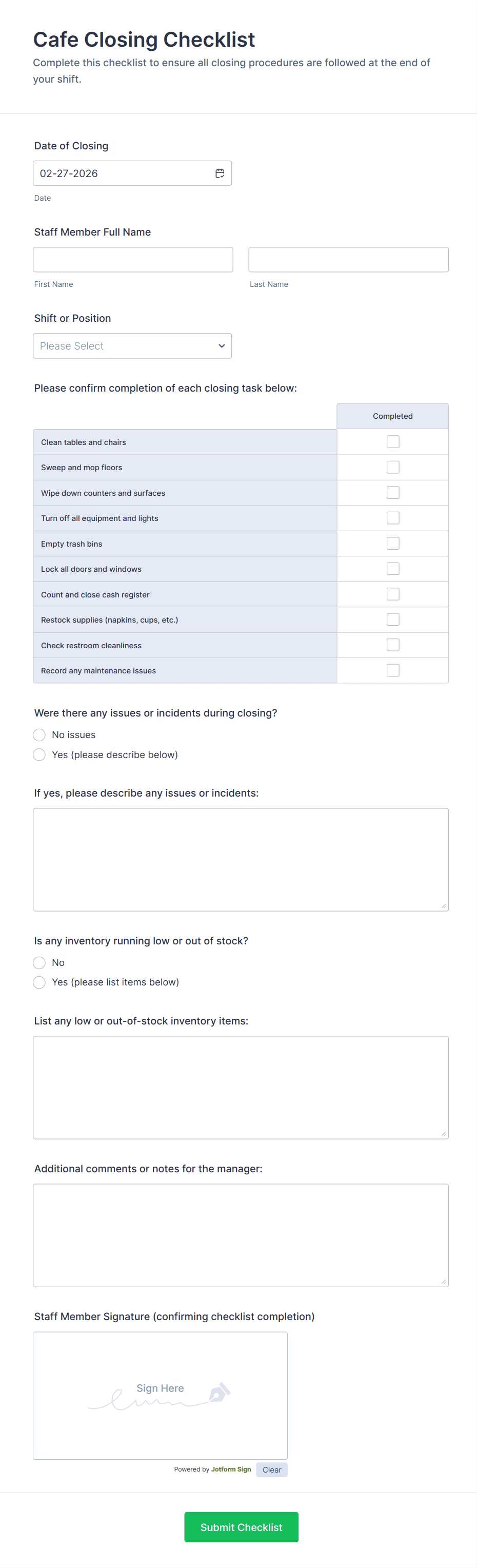Check the Sweep and mop floors box
This screenshot has height=1568, width=477.
pos(393,468)
